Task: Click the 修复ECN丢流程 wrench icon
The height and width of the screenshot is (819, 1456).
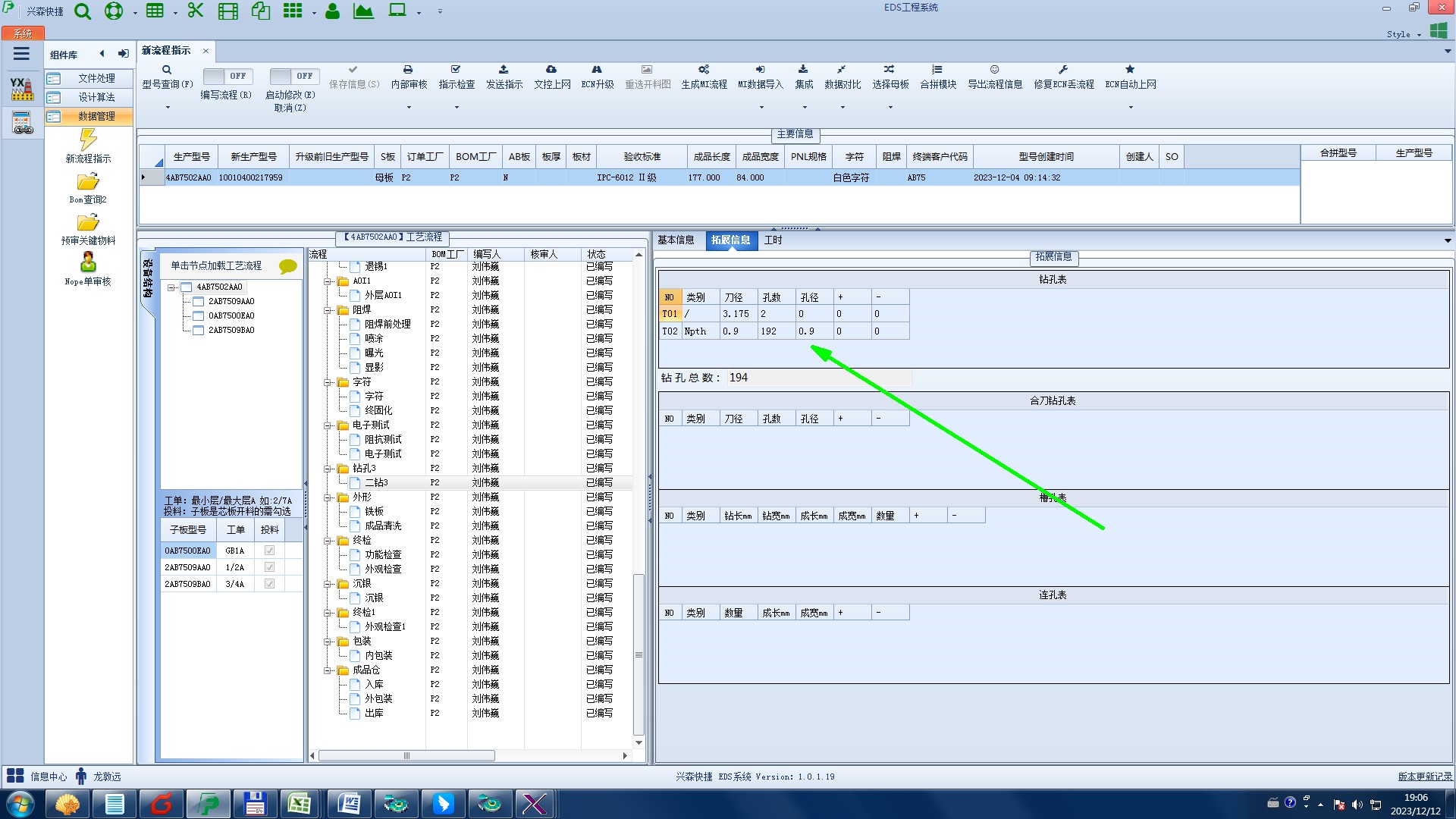Action: (x=1063, y=70)
